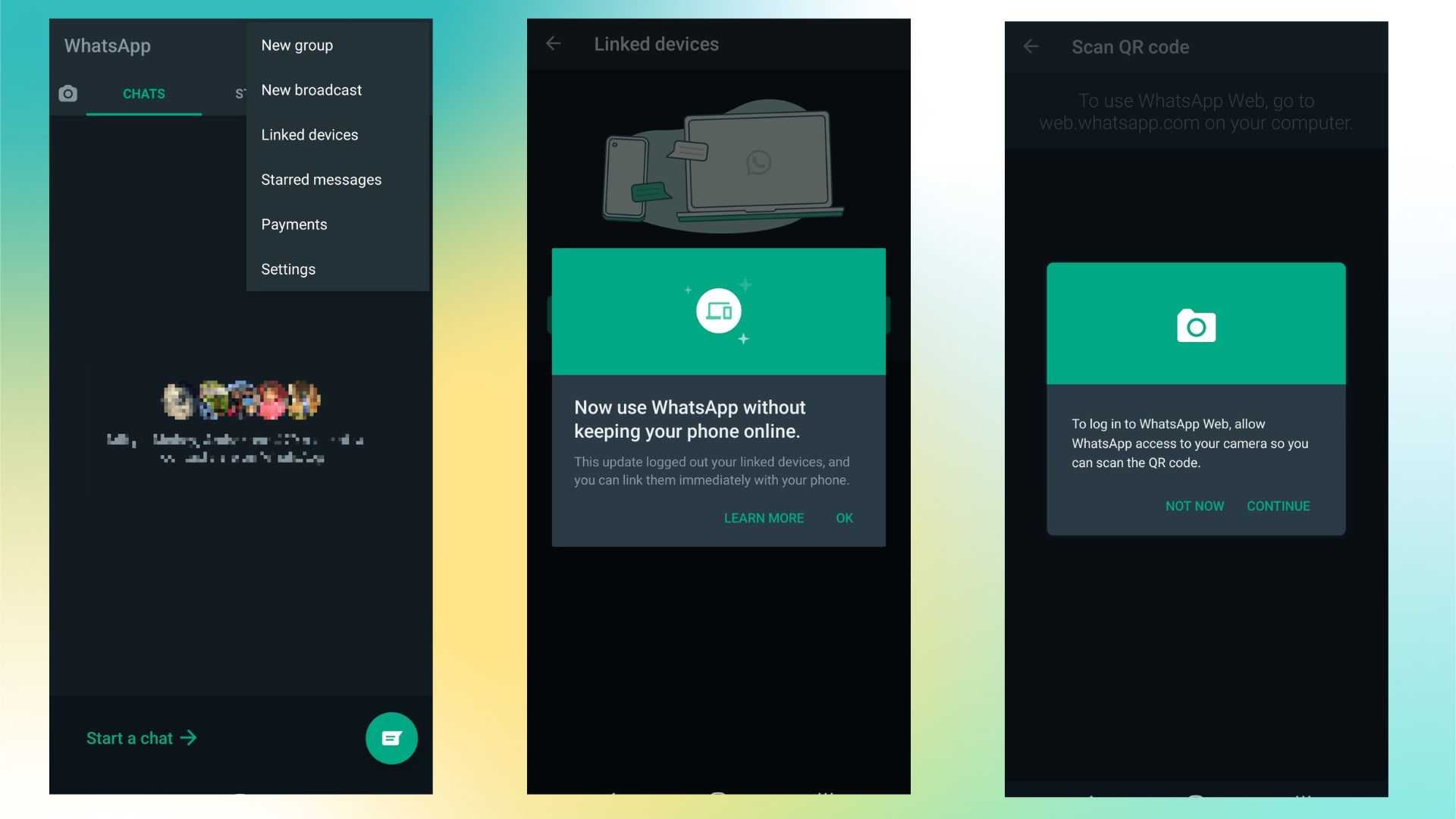Expand the Payments menu option
1456x819 pixels.
click(x=294, y=224)
